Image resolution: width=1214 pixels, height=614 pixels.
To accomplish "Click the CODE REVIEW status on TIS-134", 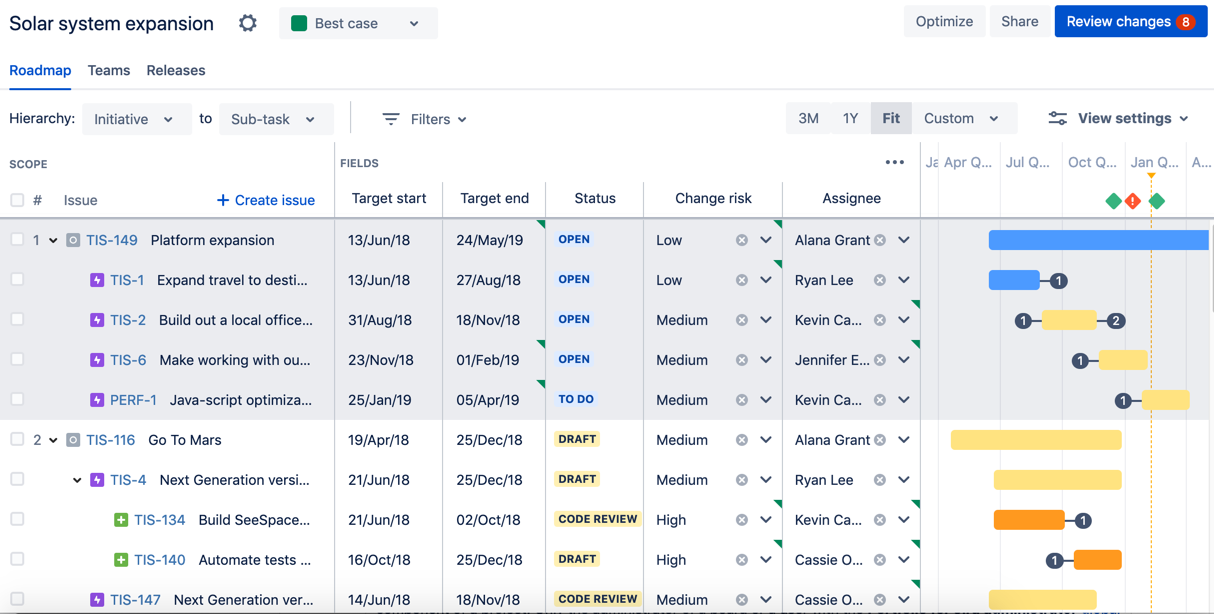I will (x=597, y=519).
